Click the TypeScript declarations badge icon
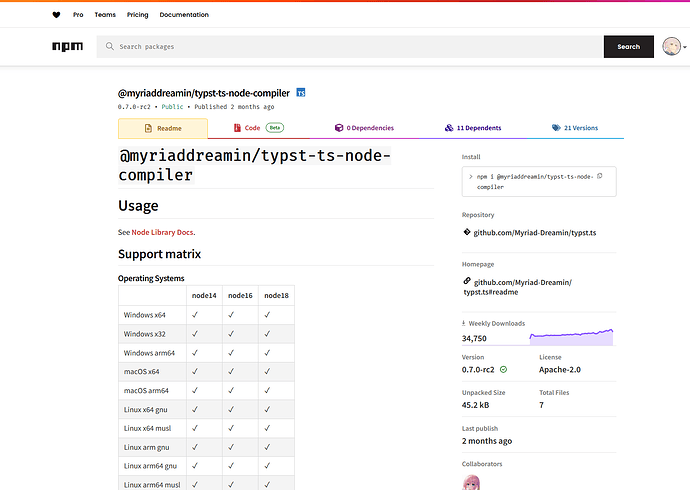Viewport: 690px width, 490px height. tap(300, 93)
